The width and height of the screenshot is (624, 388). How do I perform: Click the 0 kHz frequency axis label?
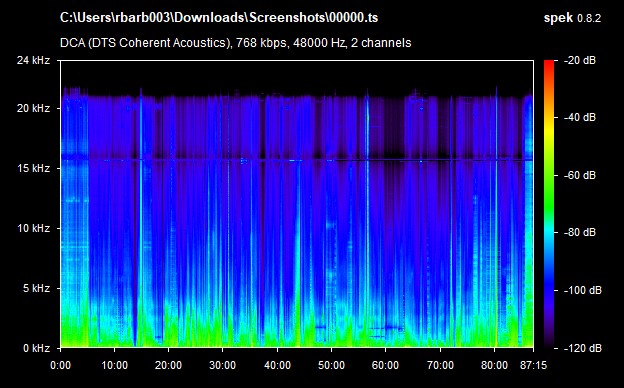[36, 348]
